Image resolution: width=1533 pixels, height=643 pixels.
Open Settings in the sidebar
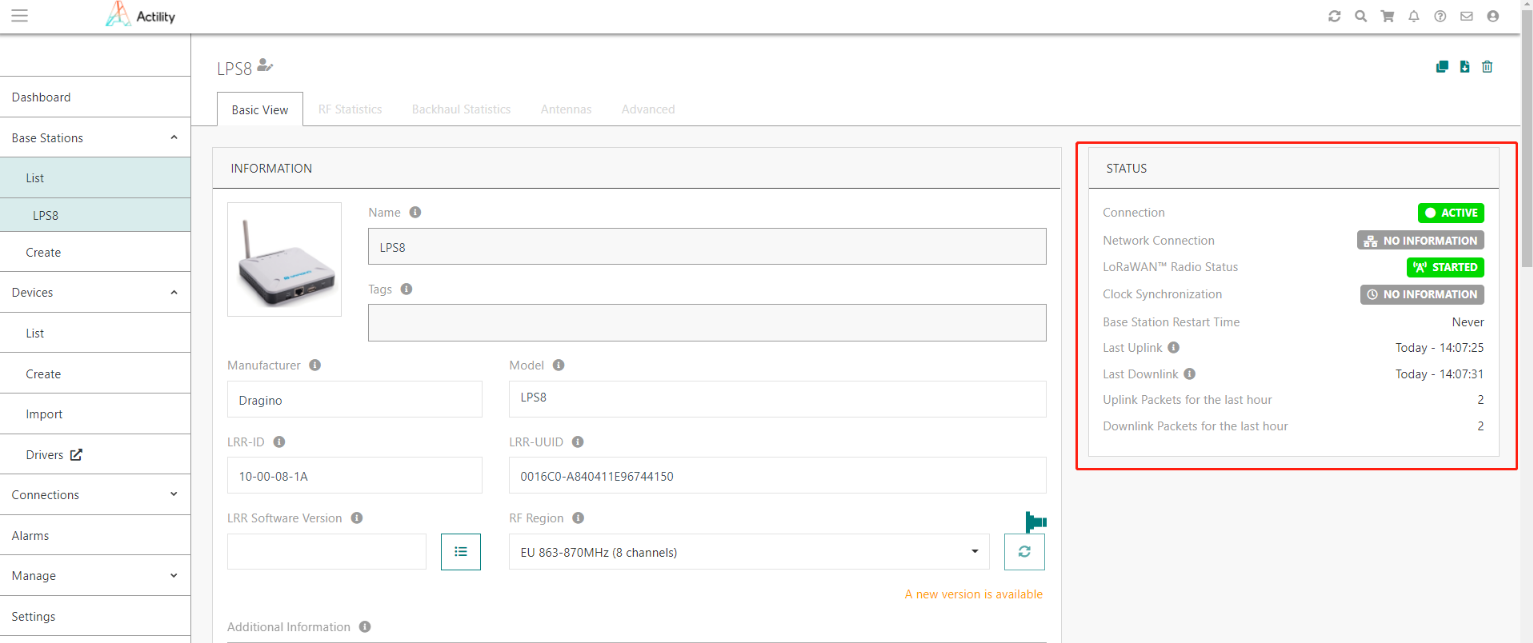point(95,617)
